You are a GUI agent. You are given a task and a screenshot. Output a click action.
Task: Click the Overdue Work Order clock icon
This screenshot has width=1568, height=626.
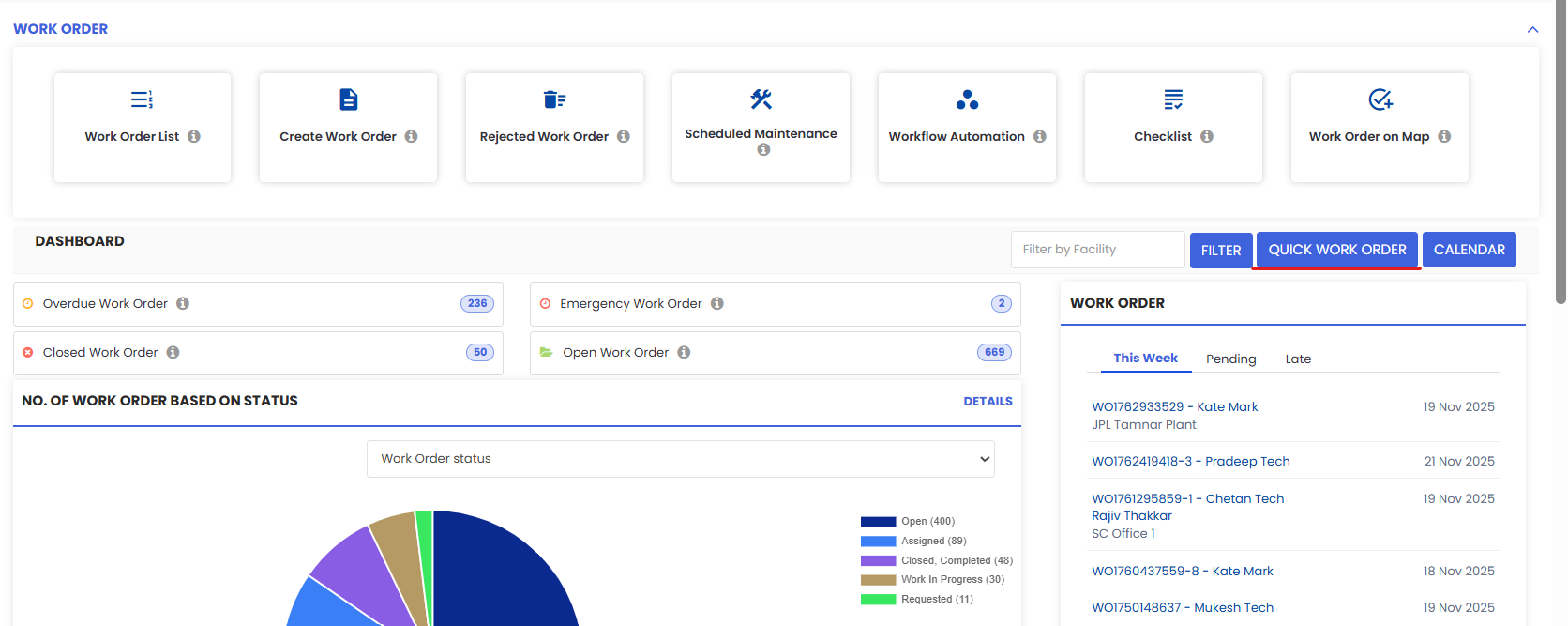click(28, 303)
